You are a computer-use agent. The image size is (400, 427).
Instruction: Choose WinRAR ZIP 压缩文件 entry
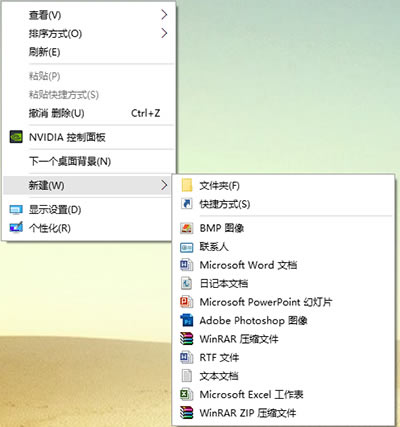(x=283, y=413)
